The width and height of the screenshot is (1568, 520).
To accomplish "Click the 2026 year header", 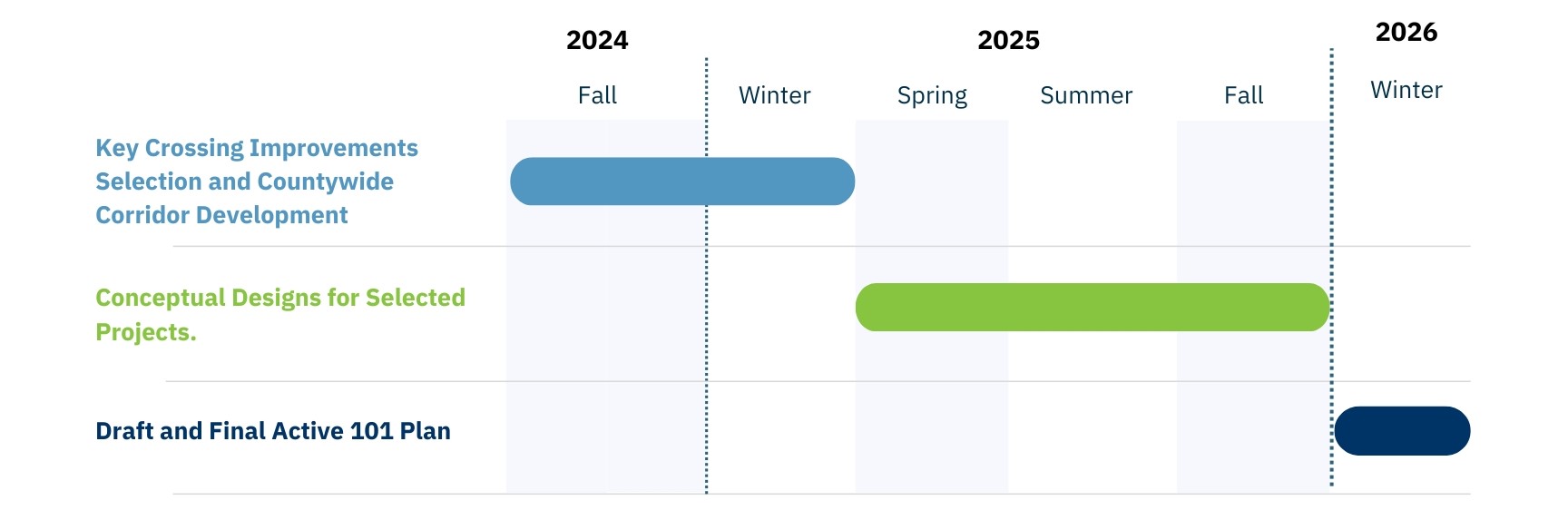I will (x=1406, y=33).
